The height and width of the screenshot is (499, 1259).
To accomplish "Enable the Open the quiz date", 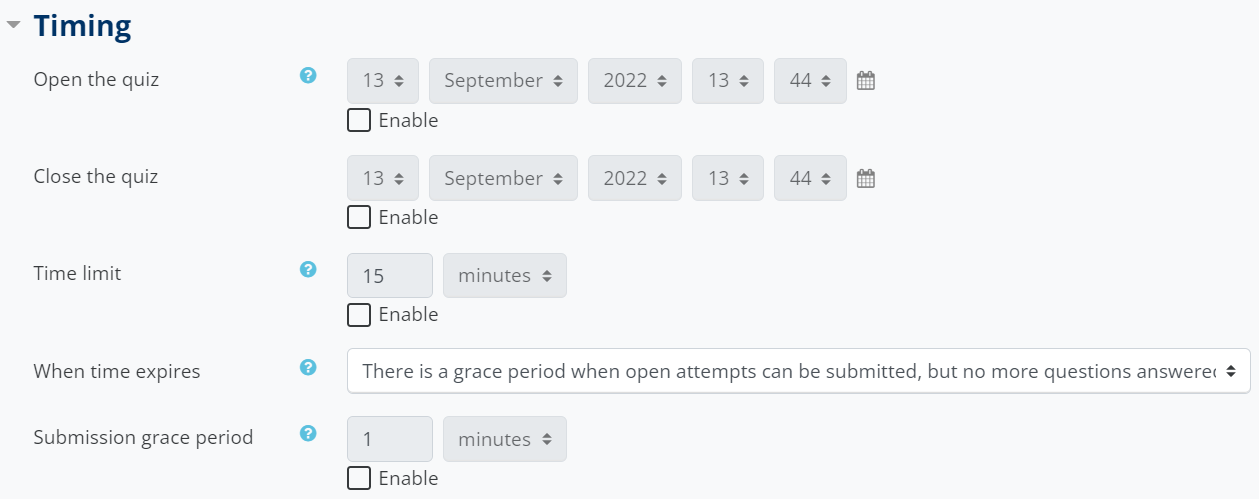I will pos(358,120).
